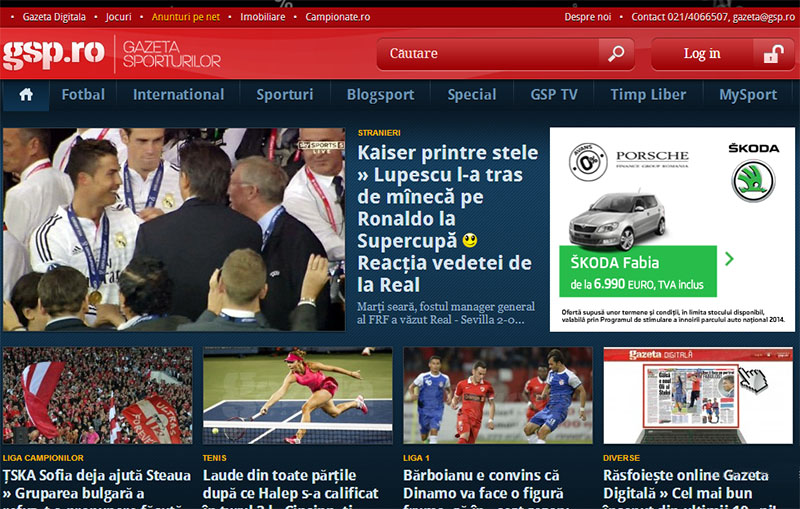Go to the Blogsport section

[380, 95]
